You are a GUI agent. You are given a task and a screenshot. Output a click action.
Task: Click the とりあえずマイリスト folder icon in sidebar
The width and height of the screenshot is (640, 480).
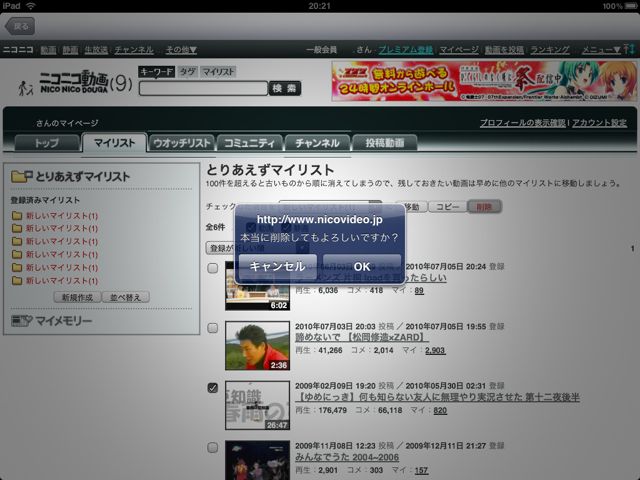(21, 176)
